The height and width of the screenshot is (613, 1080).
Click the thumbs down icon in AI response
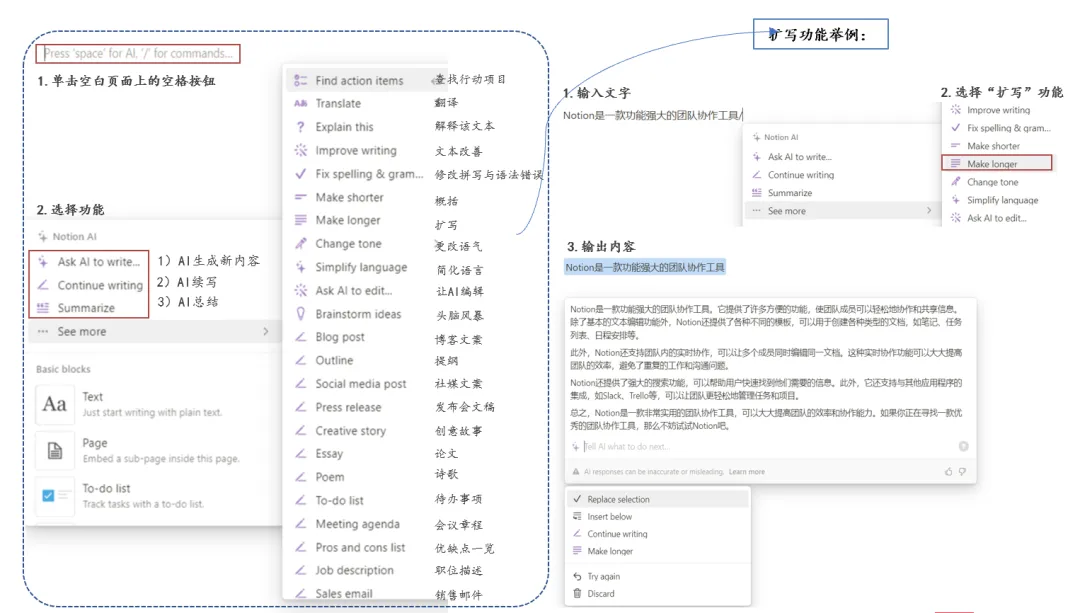(x=962, y=472)
